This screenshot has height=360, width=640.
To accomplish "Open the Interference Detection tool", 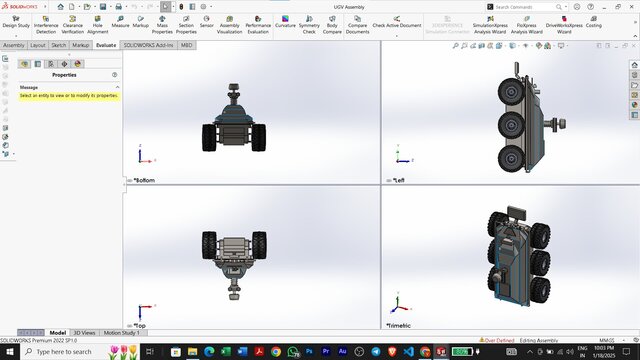I will [46, 25].
